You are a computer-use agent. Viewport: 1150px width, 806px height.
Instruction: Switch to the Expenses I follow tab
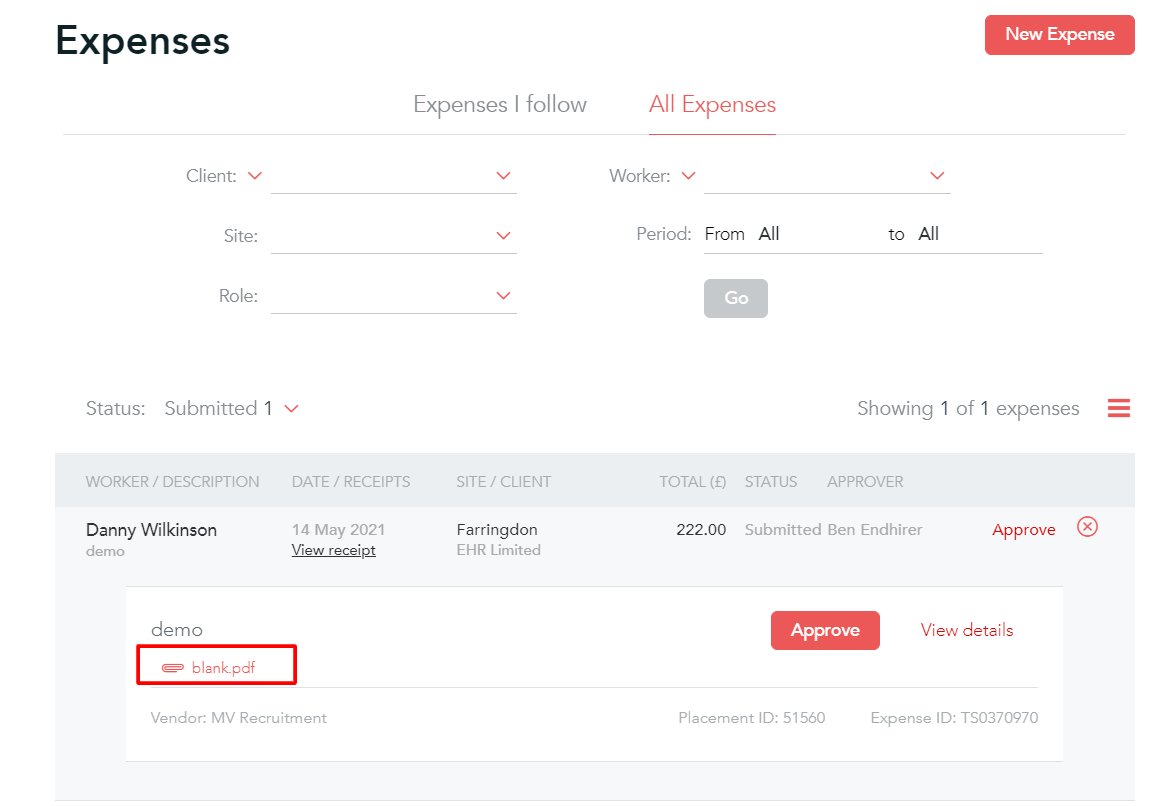click(499, 104)
